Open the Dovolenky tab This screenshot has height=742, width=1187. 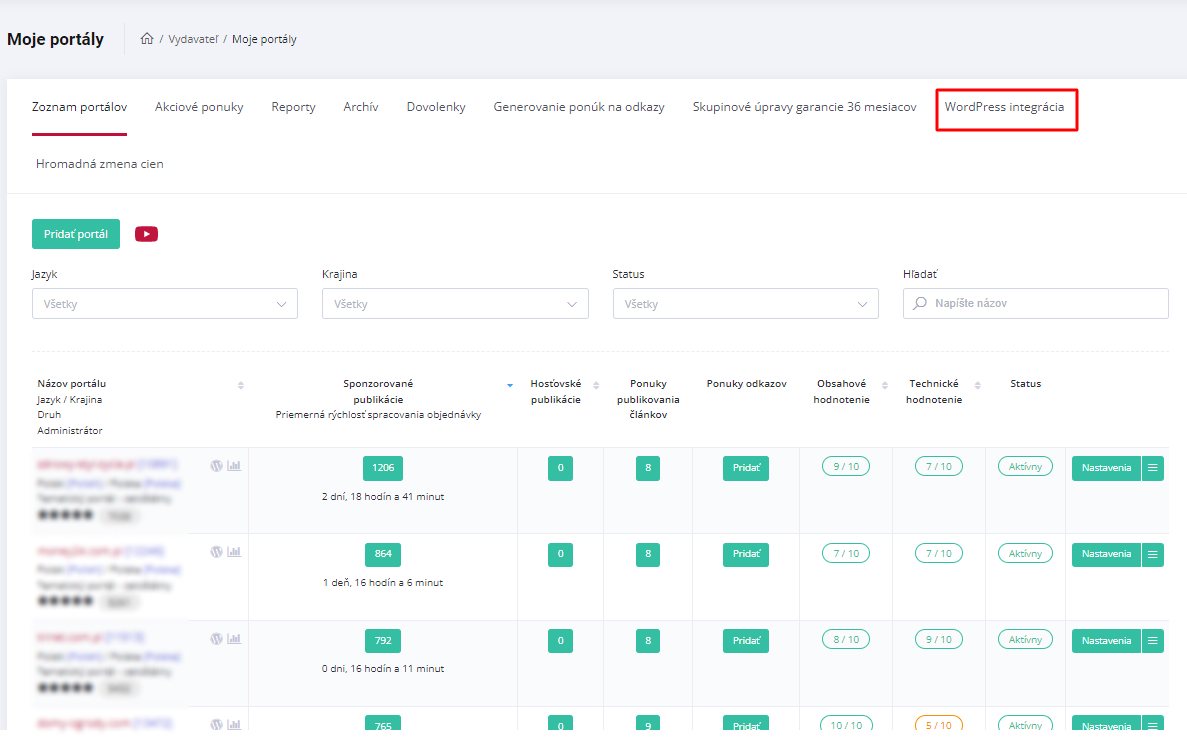(436, 108)
